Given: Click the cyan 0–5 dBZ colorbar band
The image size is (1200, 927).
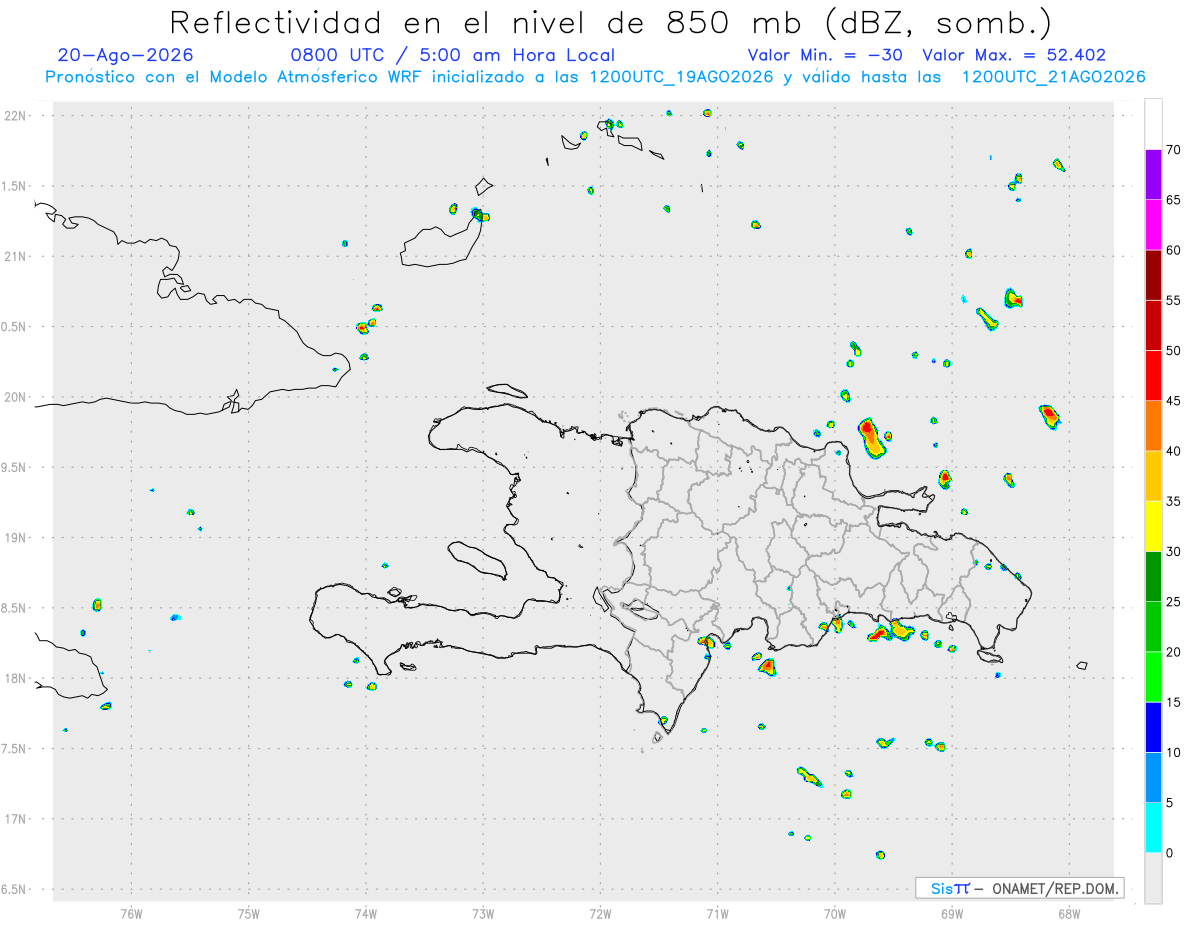Looking at the screenshot, I should click(1153, 828).
